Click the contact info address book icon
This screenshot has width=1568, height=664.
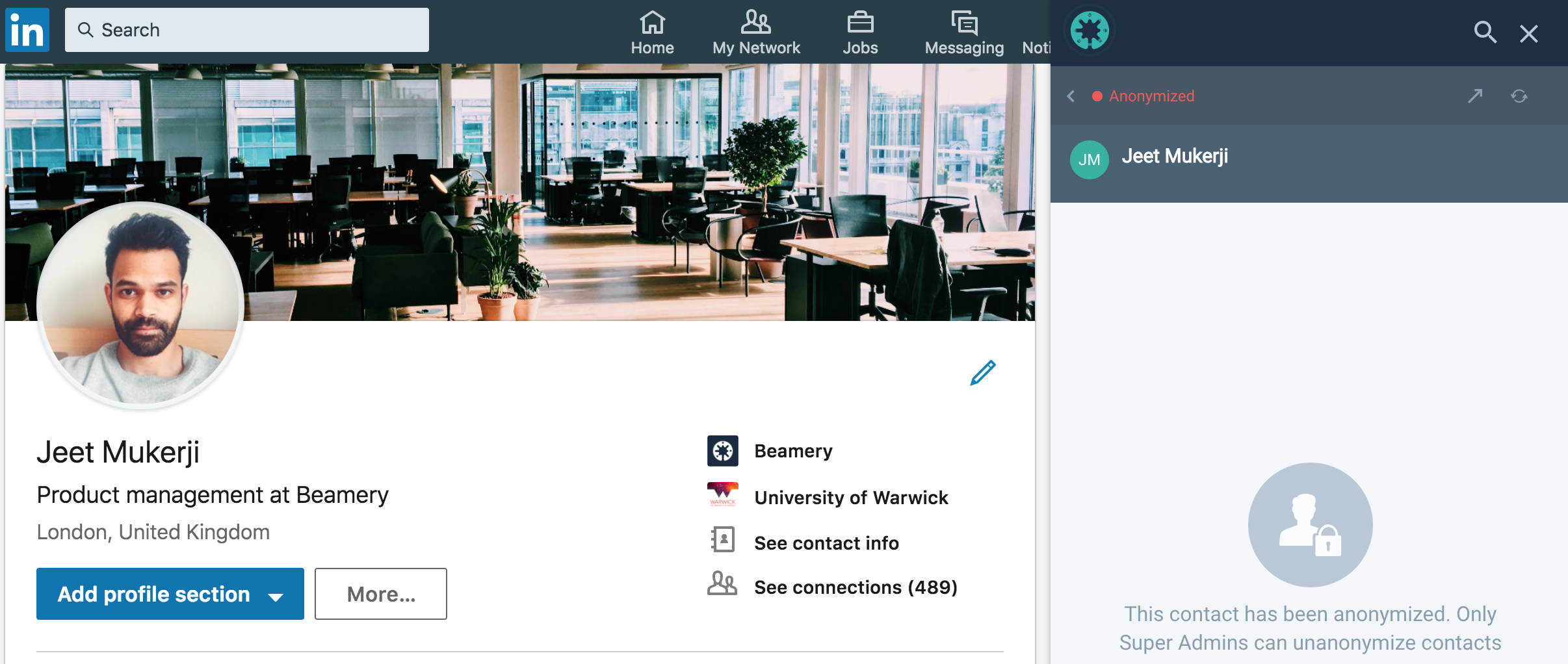pyautogui.click(x=723, y=540)
